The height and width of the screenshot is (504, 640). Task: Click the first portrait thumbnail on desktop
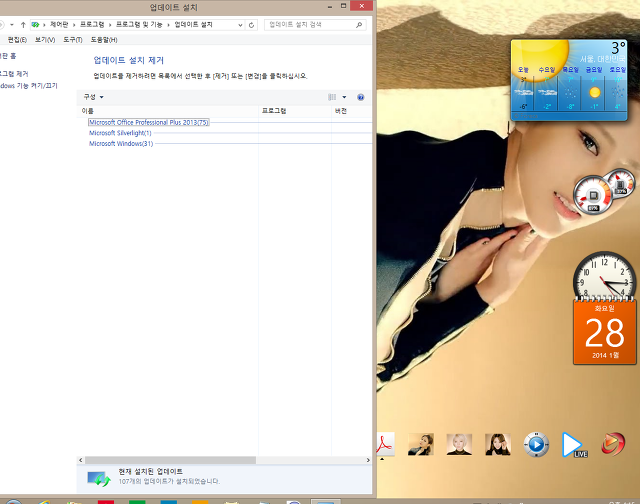421,444
